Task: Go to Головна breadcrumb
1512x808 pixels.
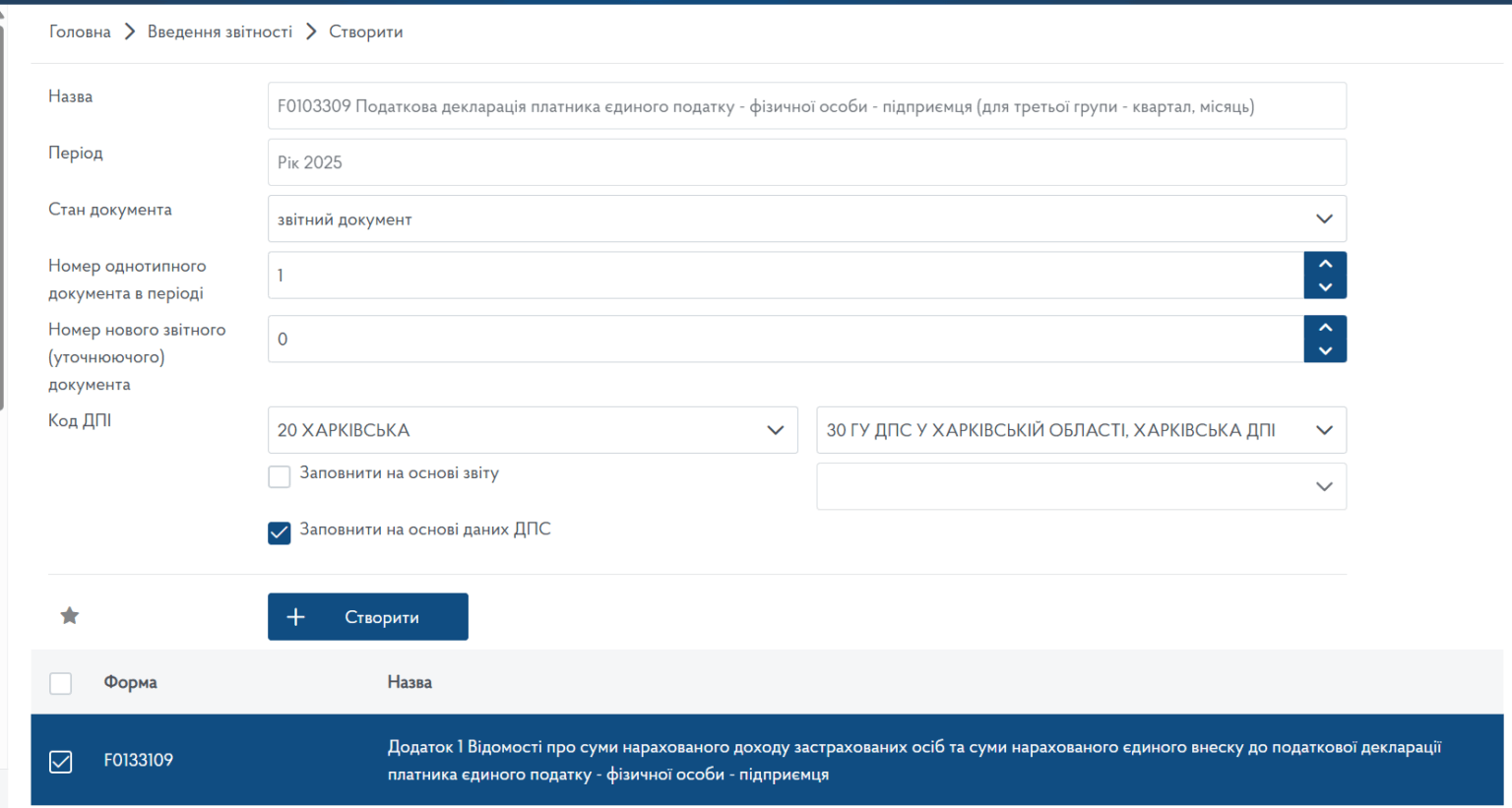Action: (80, 31)
